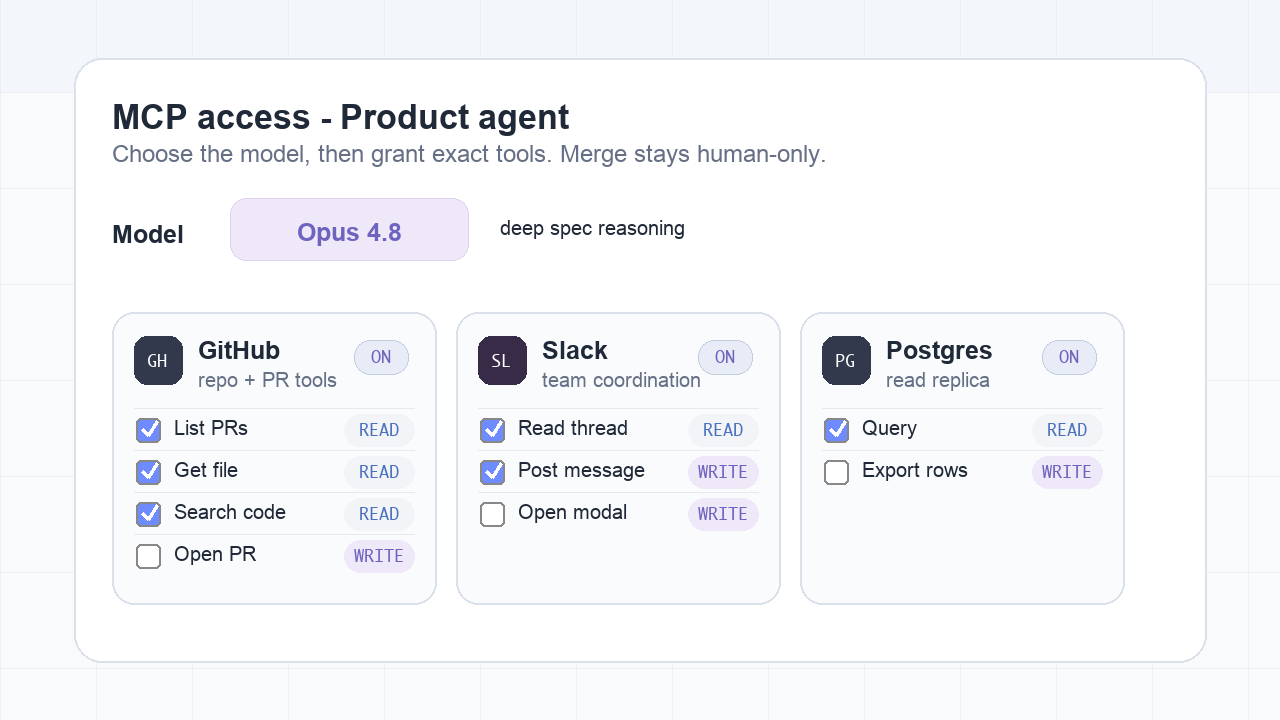Click the 'Search code' label
The image size is (1280, 720).
[x=230, y=512]
